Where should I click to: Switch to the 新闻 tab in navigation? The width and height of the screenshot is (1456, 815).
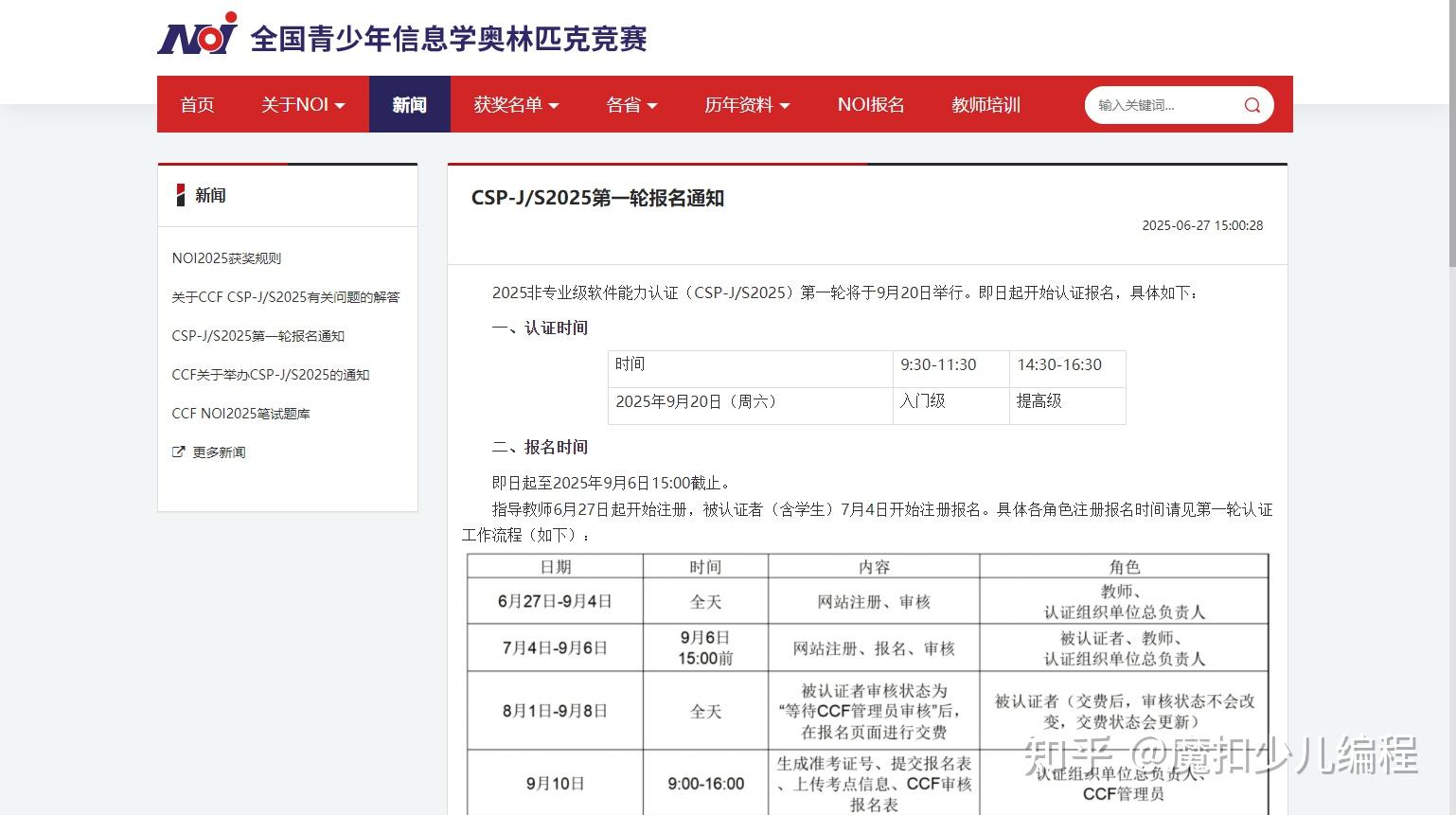pos(408,105)
